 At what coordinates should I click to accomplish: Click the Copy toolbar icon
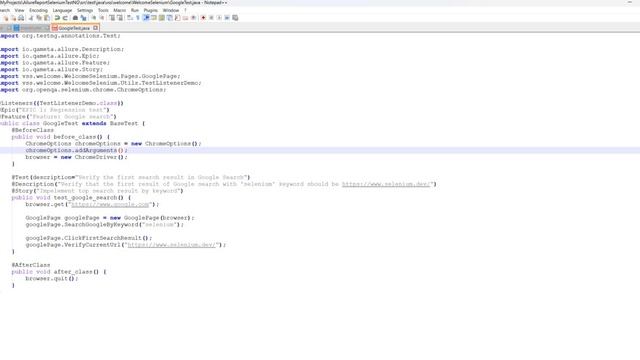pos(39,18)
